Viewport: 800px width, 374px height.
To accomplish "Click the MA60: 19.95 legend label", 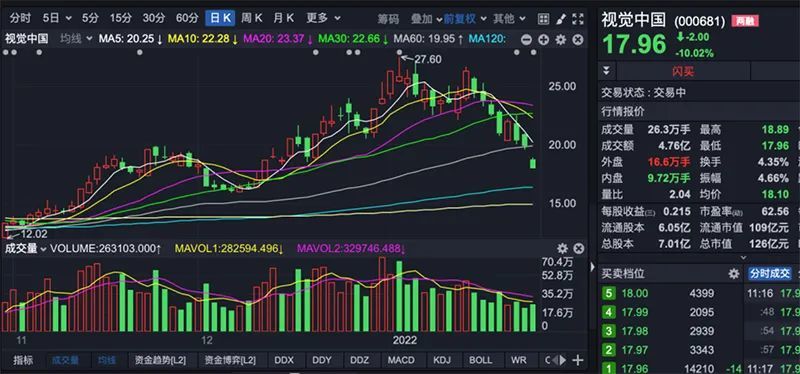I will coord(429,39).
